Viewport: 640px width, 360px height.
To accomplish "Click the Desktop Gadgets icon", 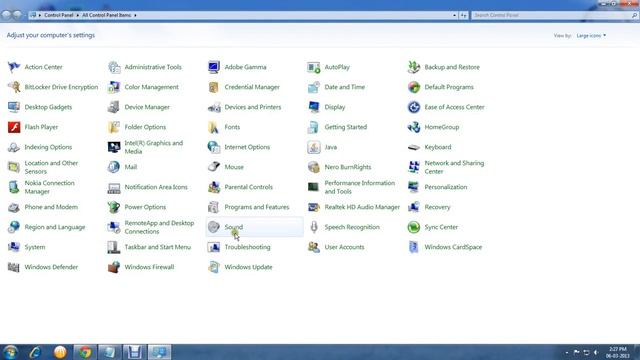I will 14,107.
